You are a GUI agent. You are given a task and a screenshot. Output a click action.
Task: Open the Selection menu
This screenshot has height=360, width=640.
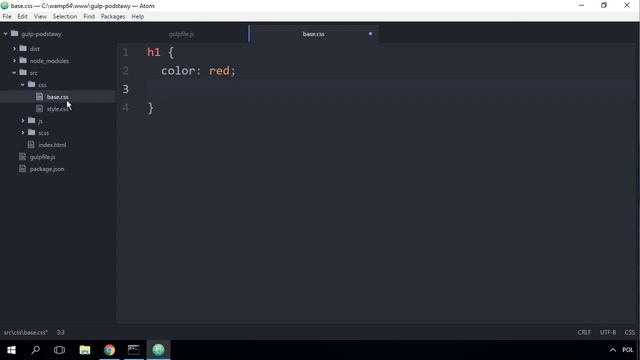click(x=65, y=16)
